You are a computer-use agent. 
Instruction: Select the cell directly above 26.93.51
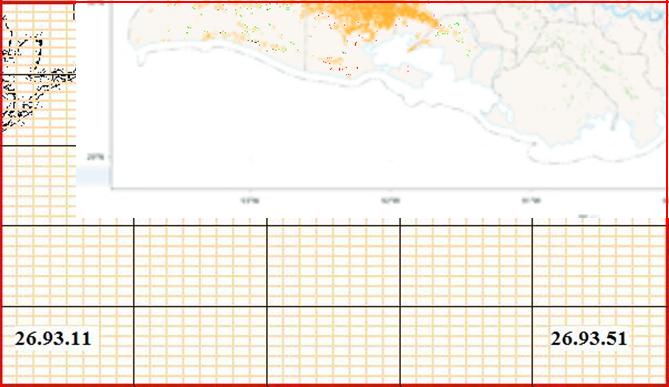pos(599,265)
